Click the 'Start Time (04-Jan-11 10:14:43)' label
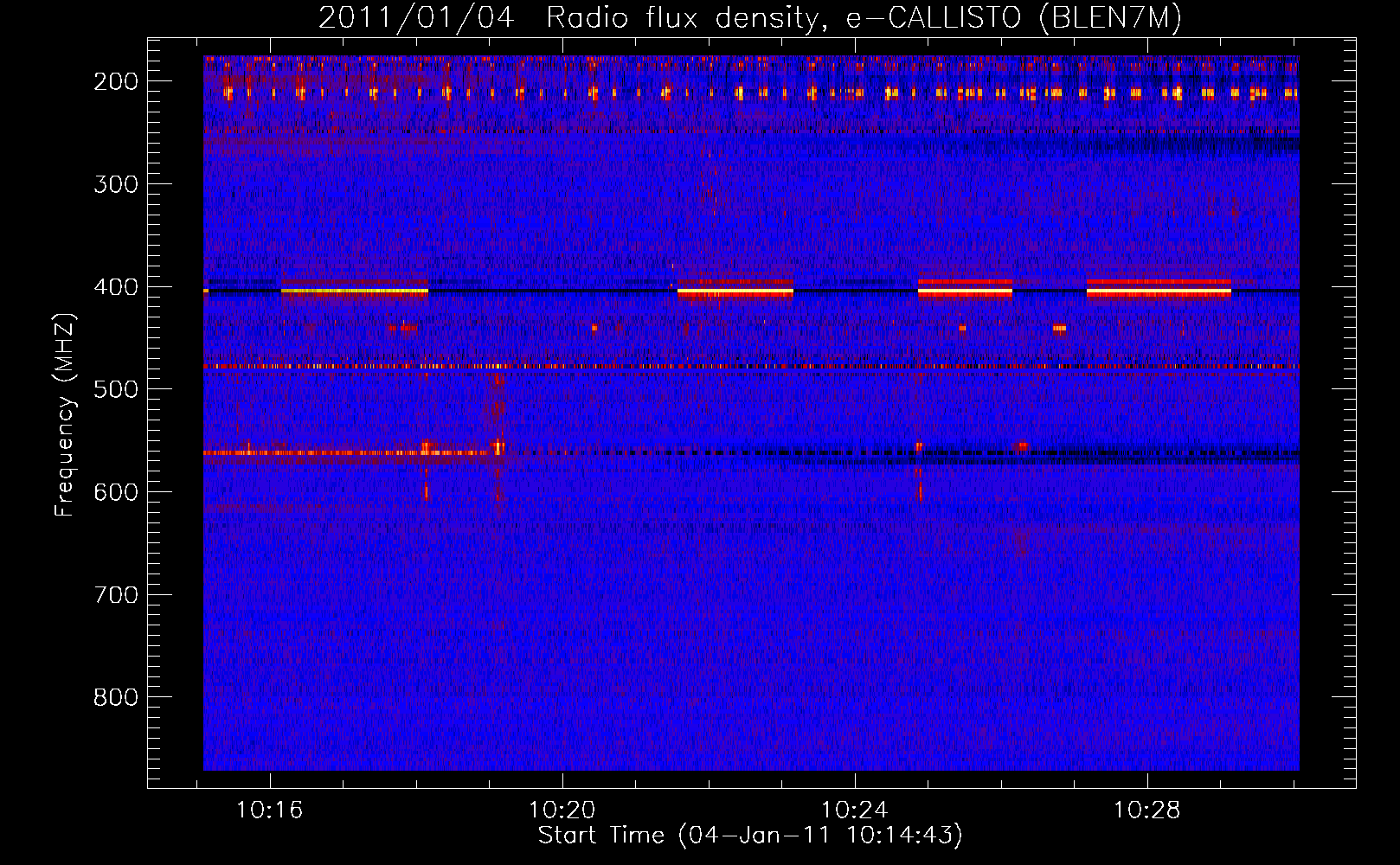Image resolution: width=1400 pixels, height=865 pixels. point(750,836)
